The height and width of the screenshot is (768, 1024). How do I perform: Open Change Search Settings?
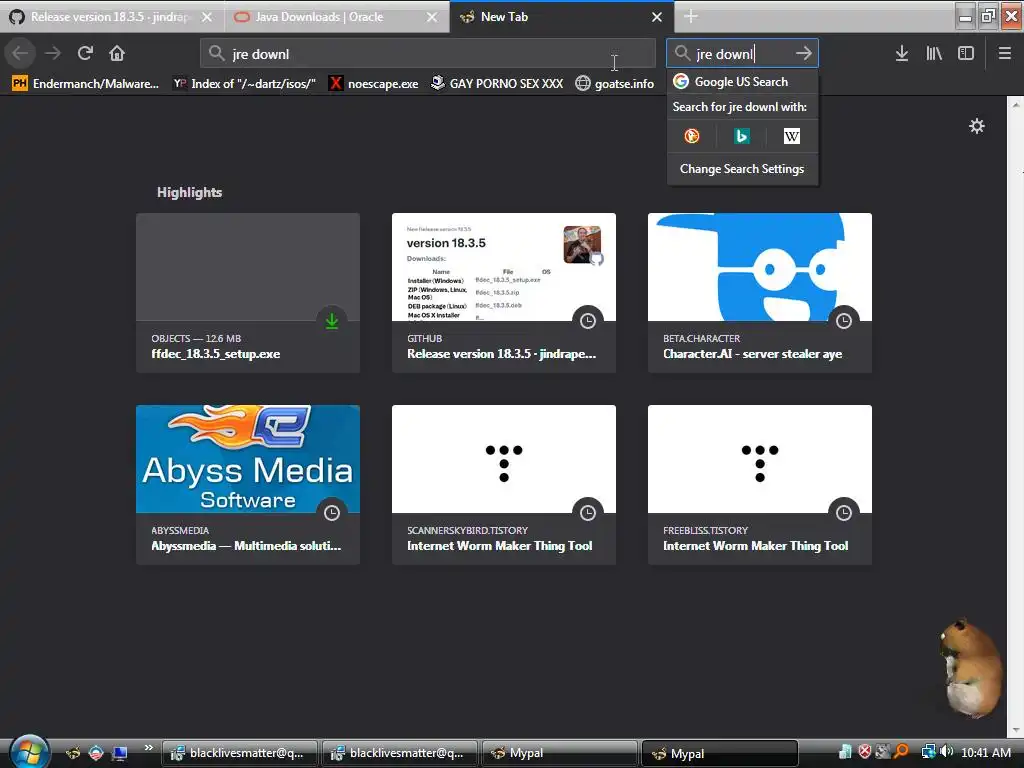pyautogui.click(x=742, y=168)
